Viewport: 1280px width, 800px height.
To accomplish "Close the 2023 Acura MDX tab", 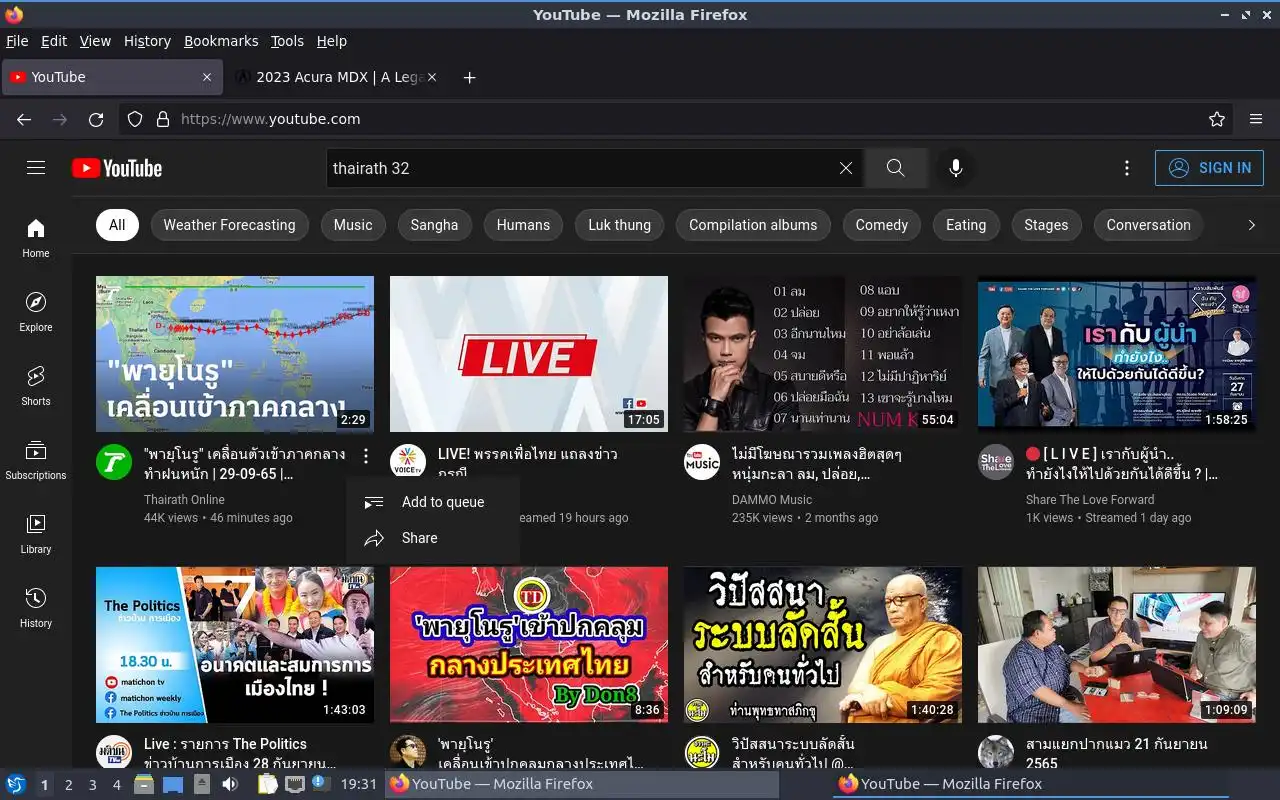I will (432, 77).
